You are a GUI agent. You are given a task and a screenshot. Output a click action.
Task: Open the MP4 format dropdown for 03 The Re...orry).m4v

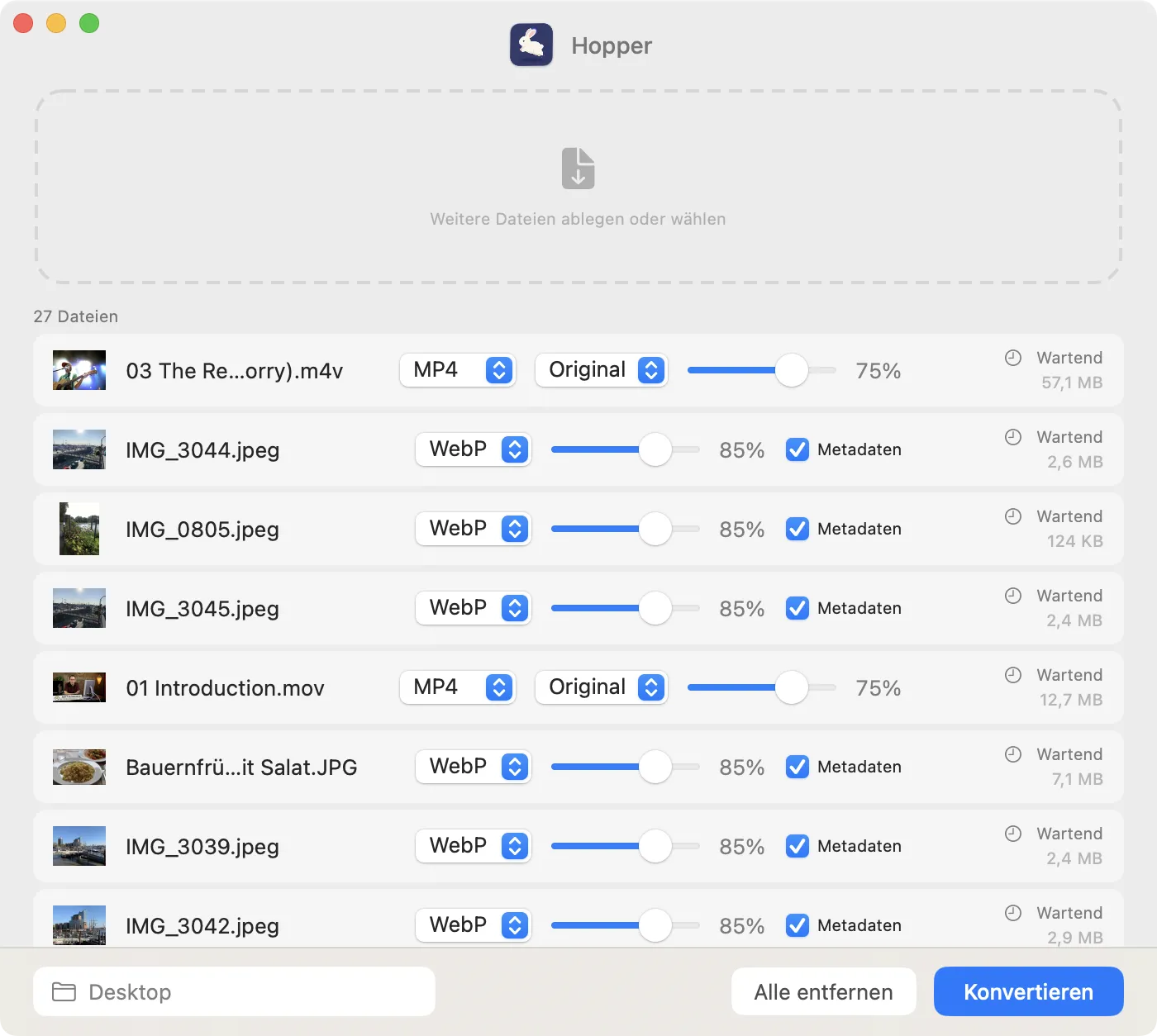(x=457, y=370)
